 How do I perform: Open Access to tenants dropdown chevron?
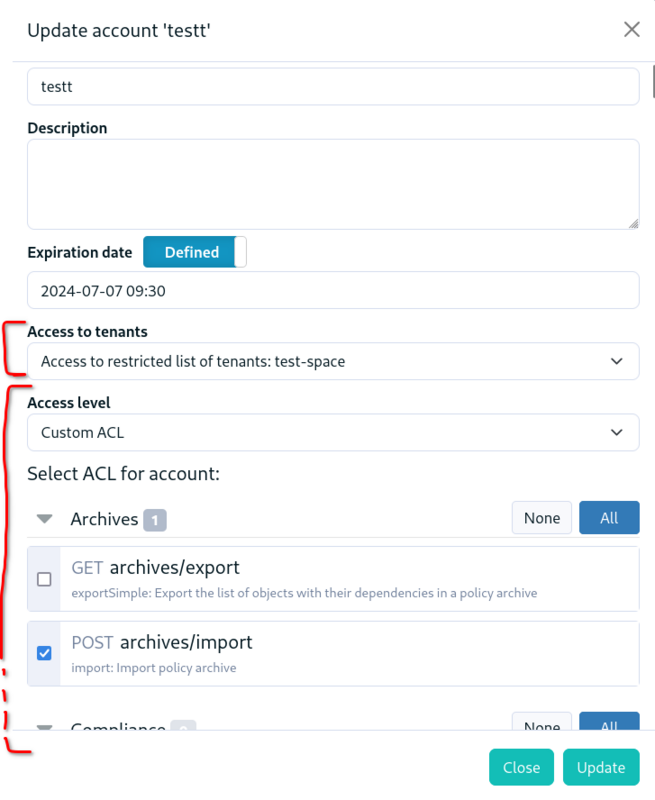point(616,361)
